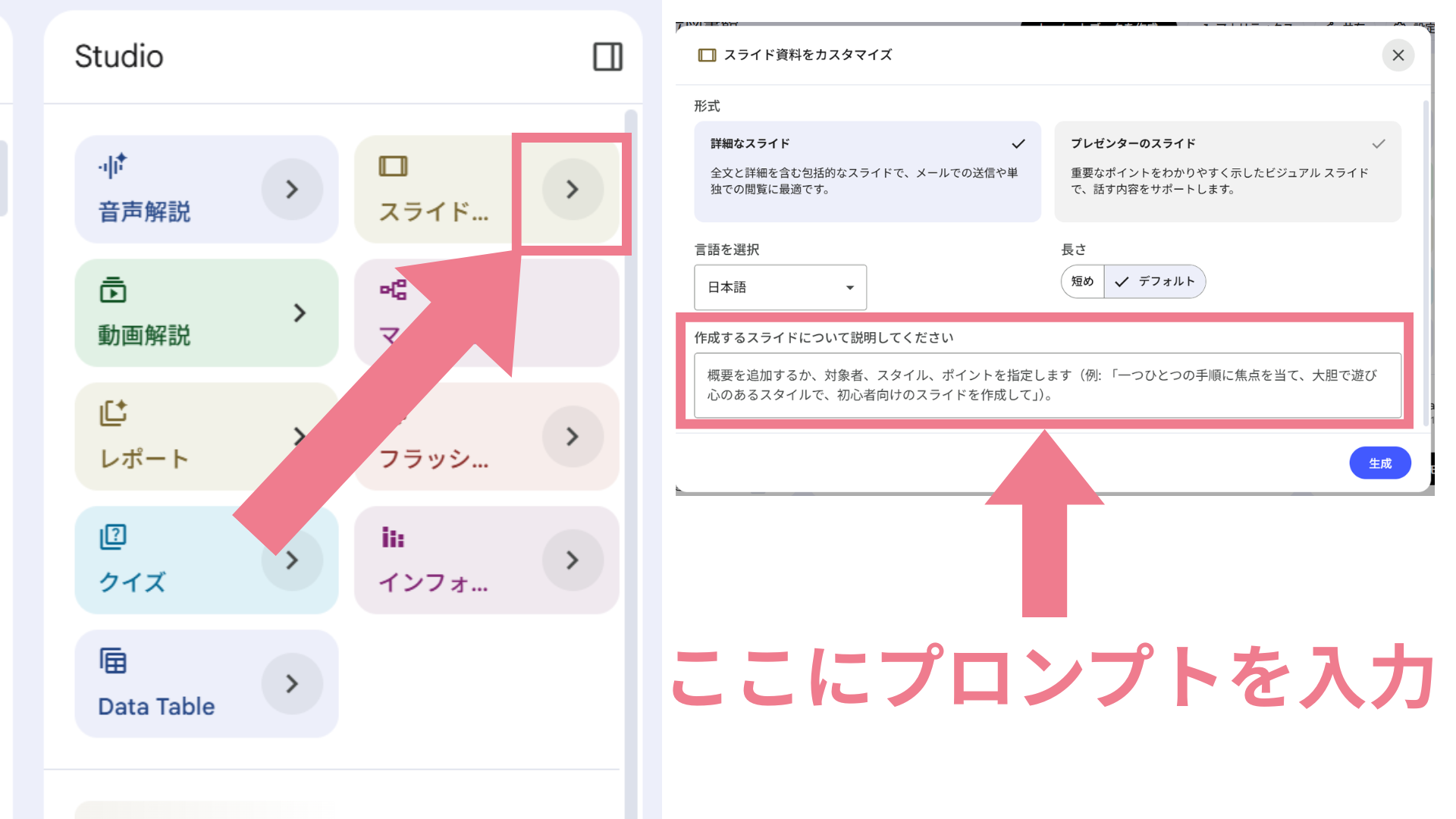
Task: Click the report document icon
Action: pos(113,413)
